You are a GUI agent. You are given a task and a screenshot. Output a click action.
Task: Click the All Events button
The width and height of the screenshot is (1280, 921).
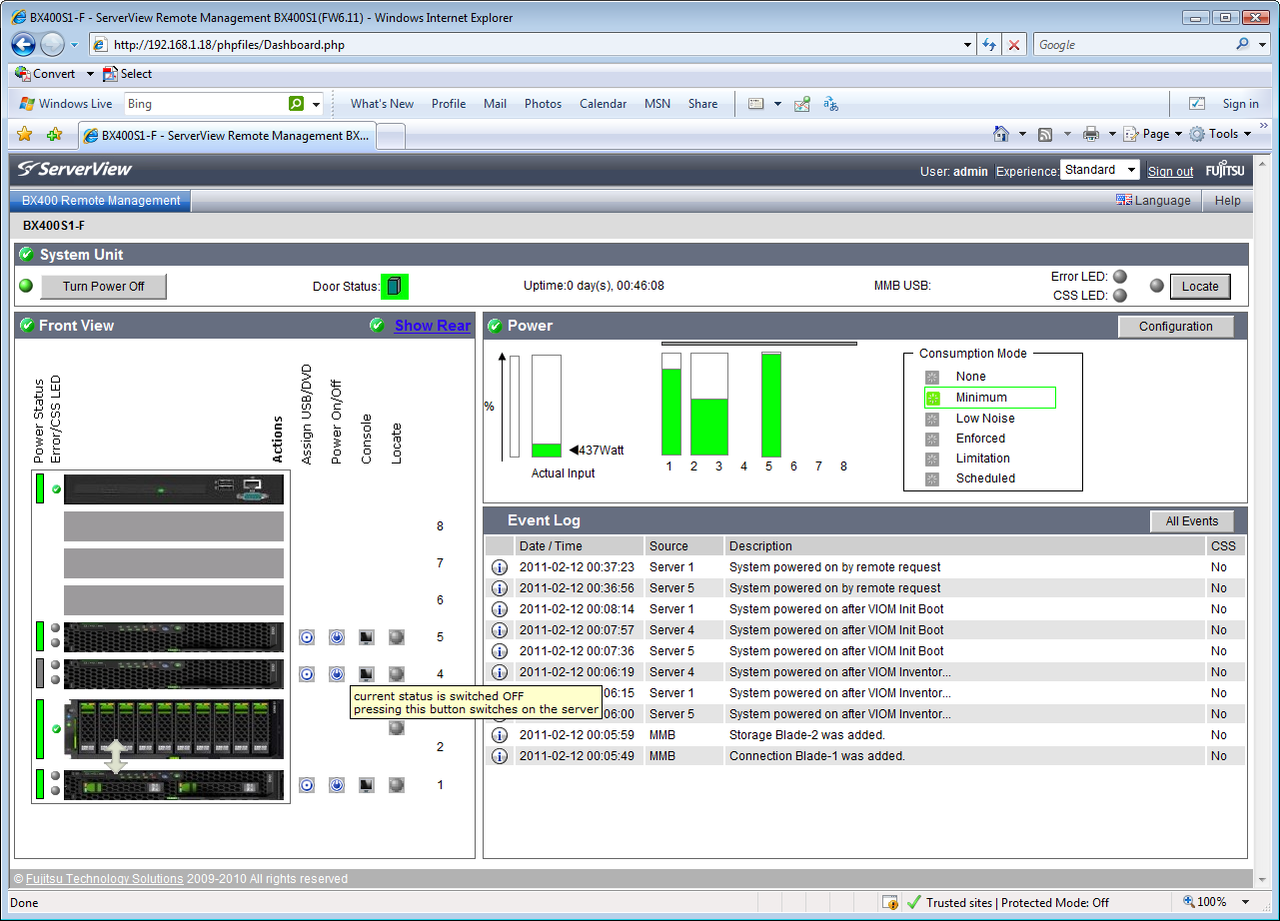click(1192, 521)
